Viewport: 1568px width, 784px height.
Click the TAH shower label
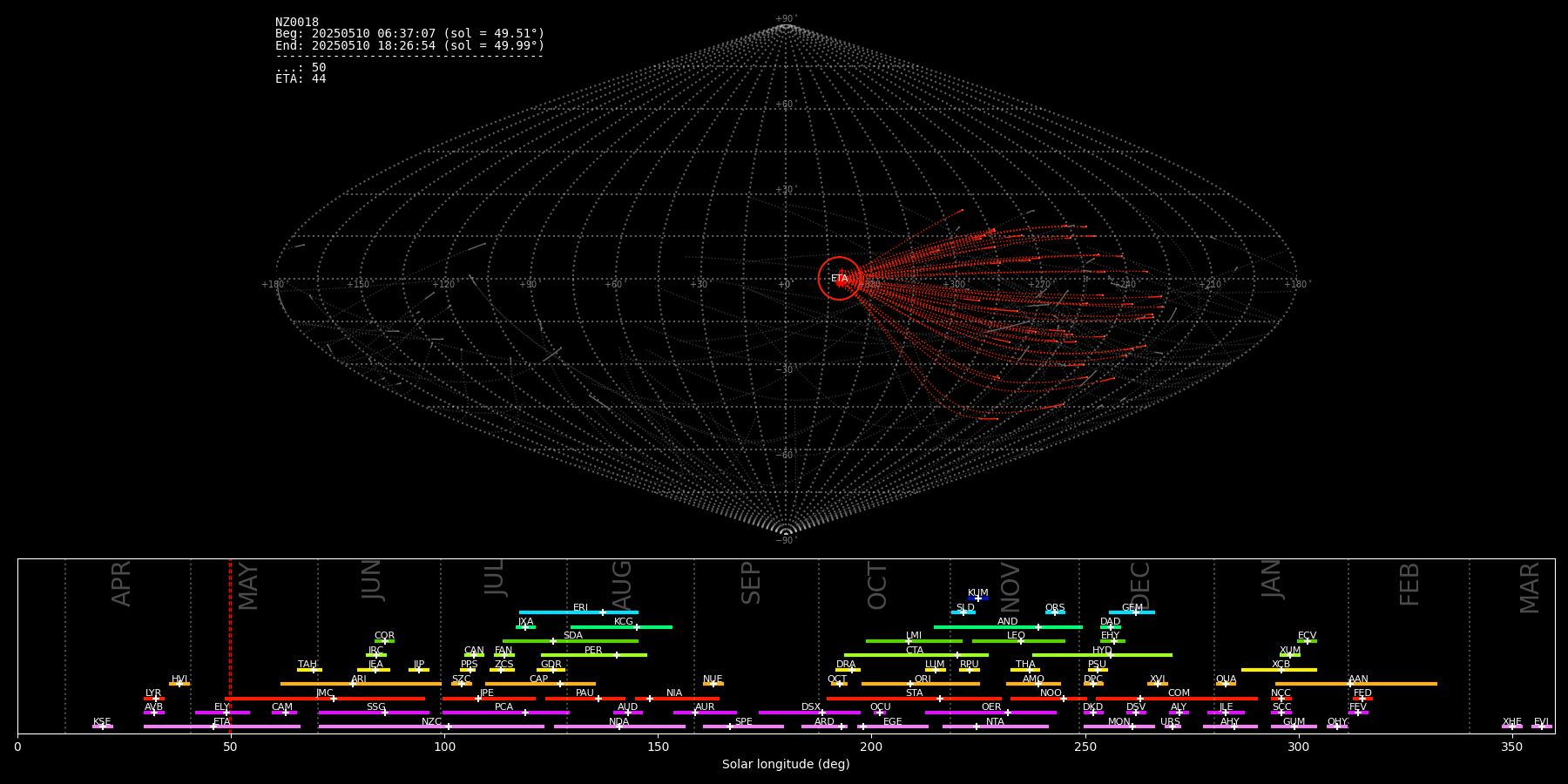tap(308, 665)
